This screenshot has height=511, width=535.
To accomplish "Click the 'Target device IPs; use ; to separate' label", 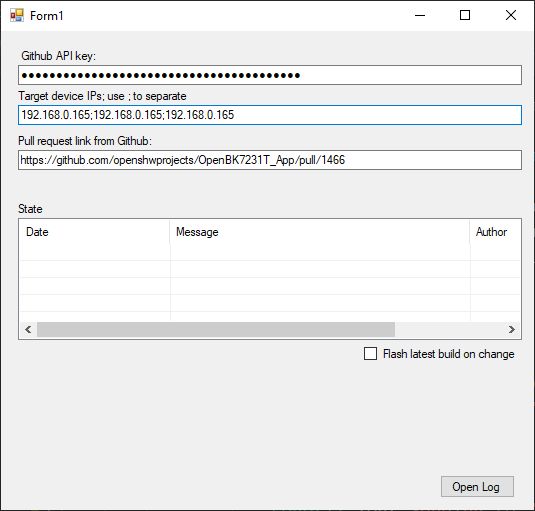I will point(102,96).
